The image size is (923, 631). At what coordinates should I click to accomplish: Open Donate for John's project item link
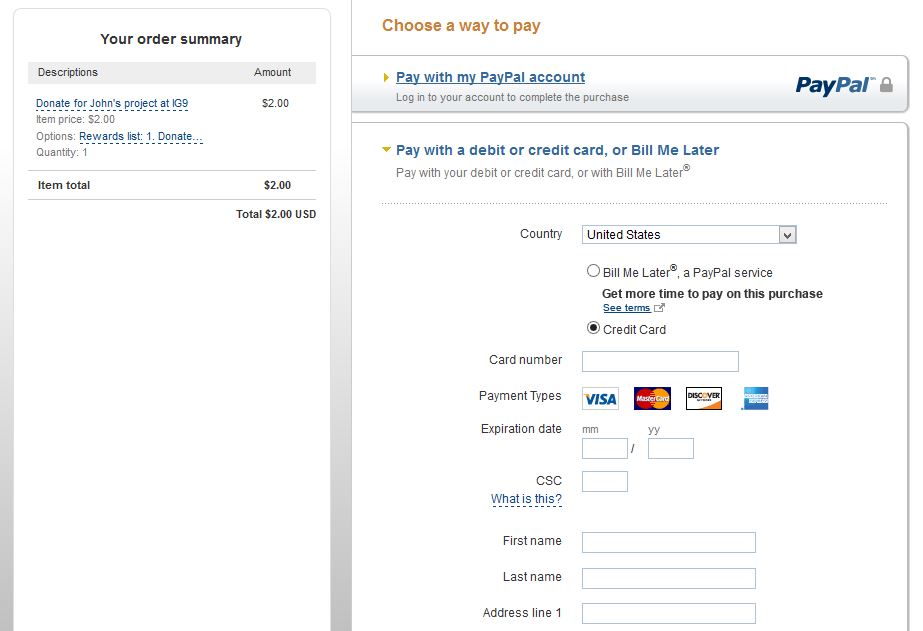click(x=112, y=103)
